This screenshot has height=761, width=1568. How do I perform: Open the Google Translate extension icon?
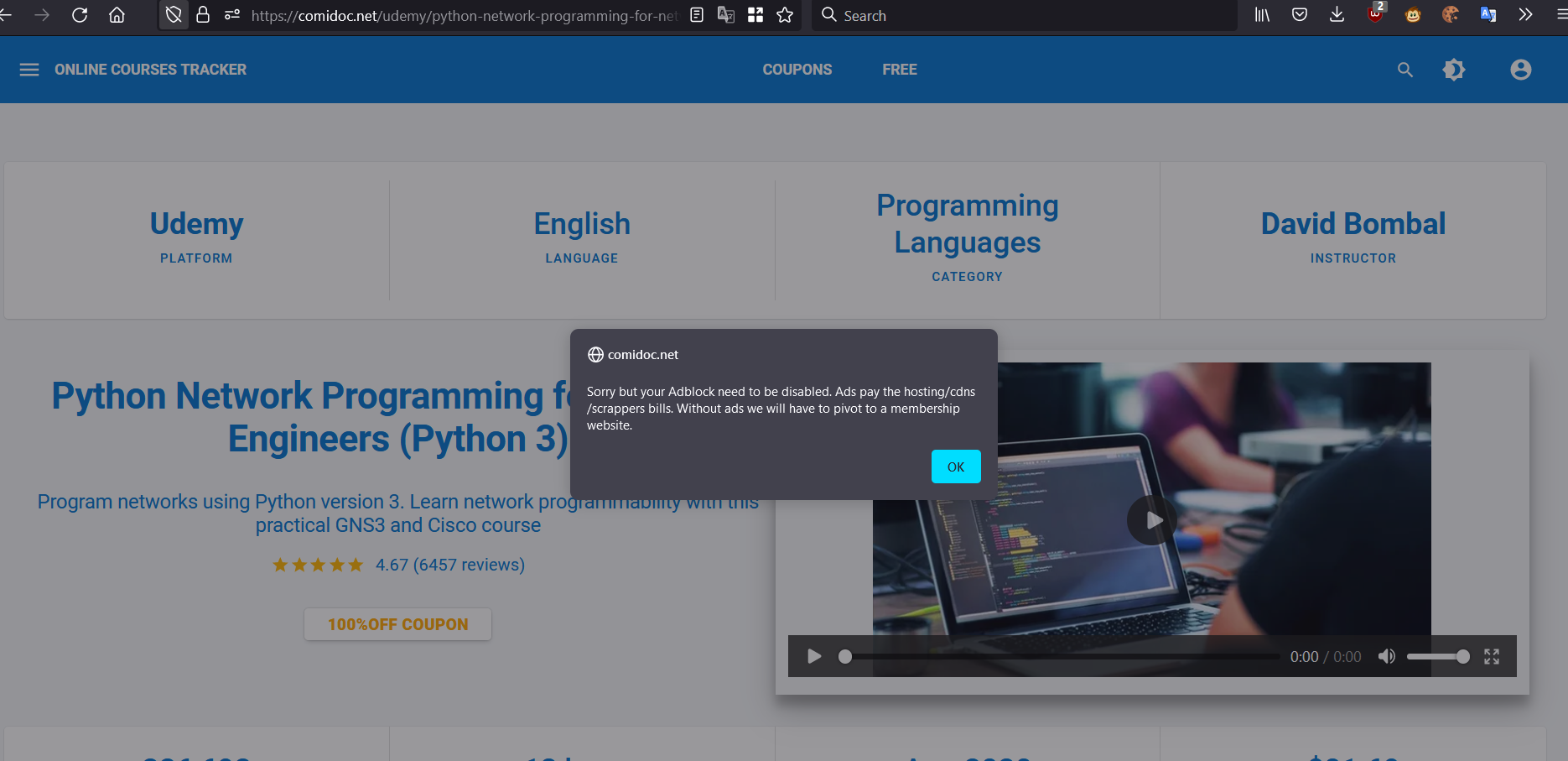click(1488, 15)
